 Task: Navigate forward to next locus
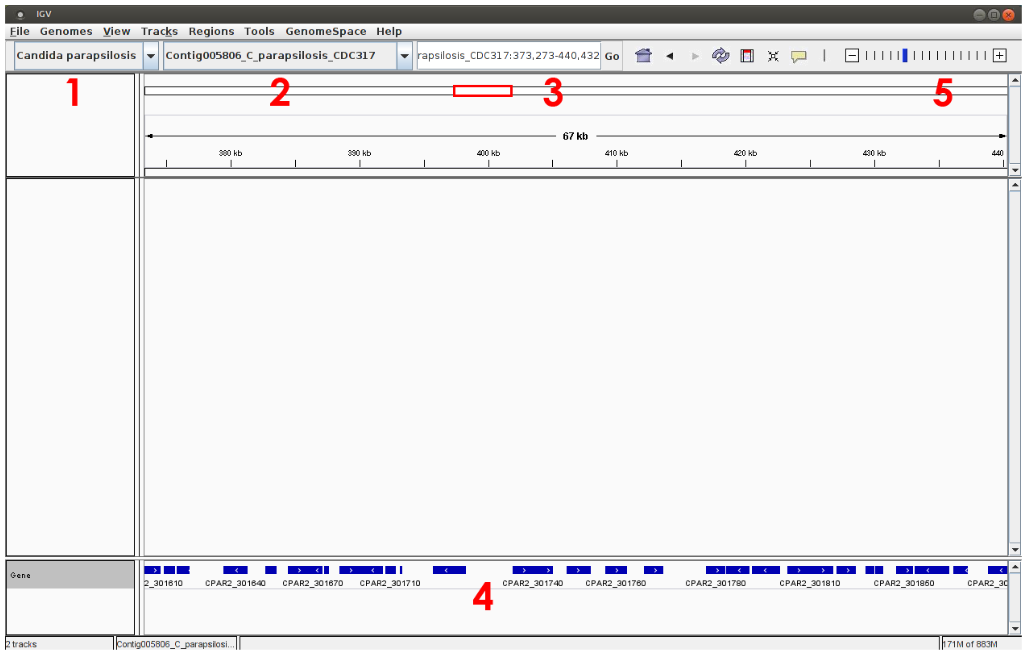point(695,56)
